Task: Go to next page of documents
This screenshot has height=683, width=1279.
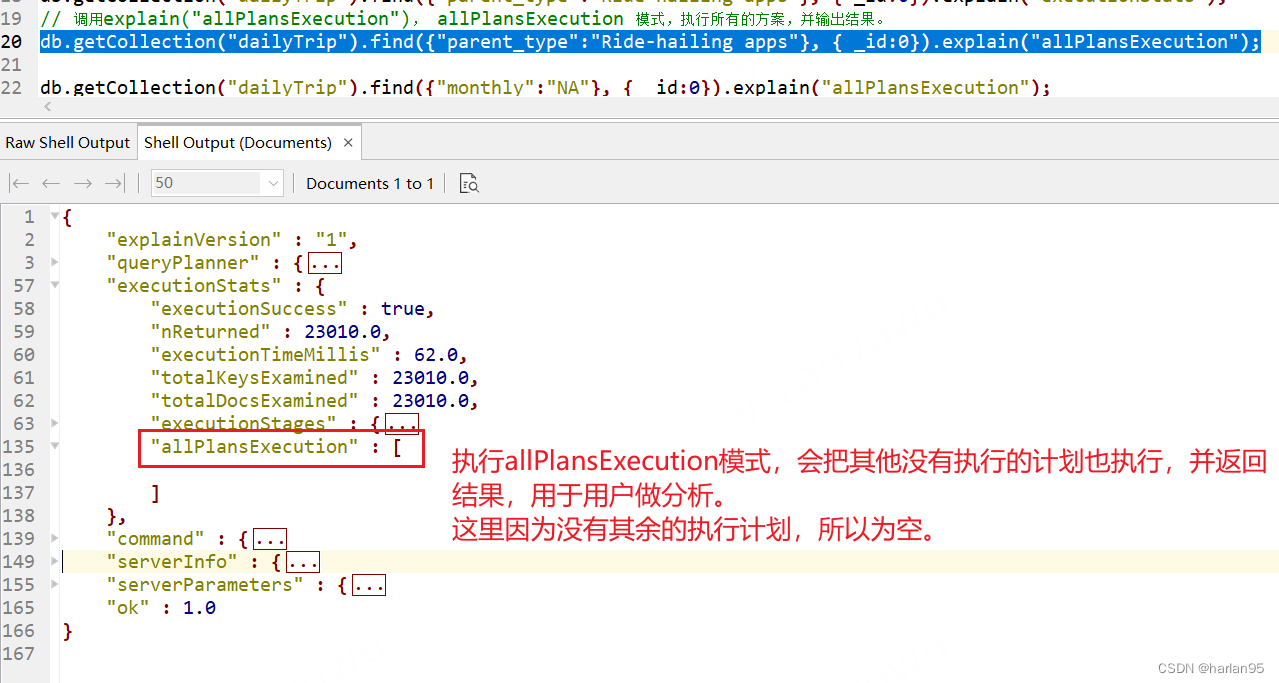Action: pos(83,183)
